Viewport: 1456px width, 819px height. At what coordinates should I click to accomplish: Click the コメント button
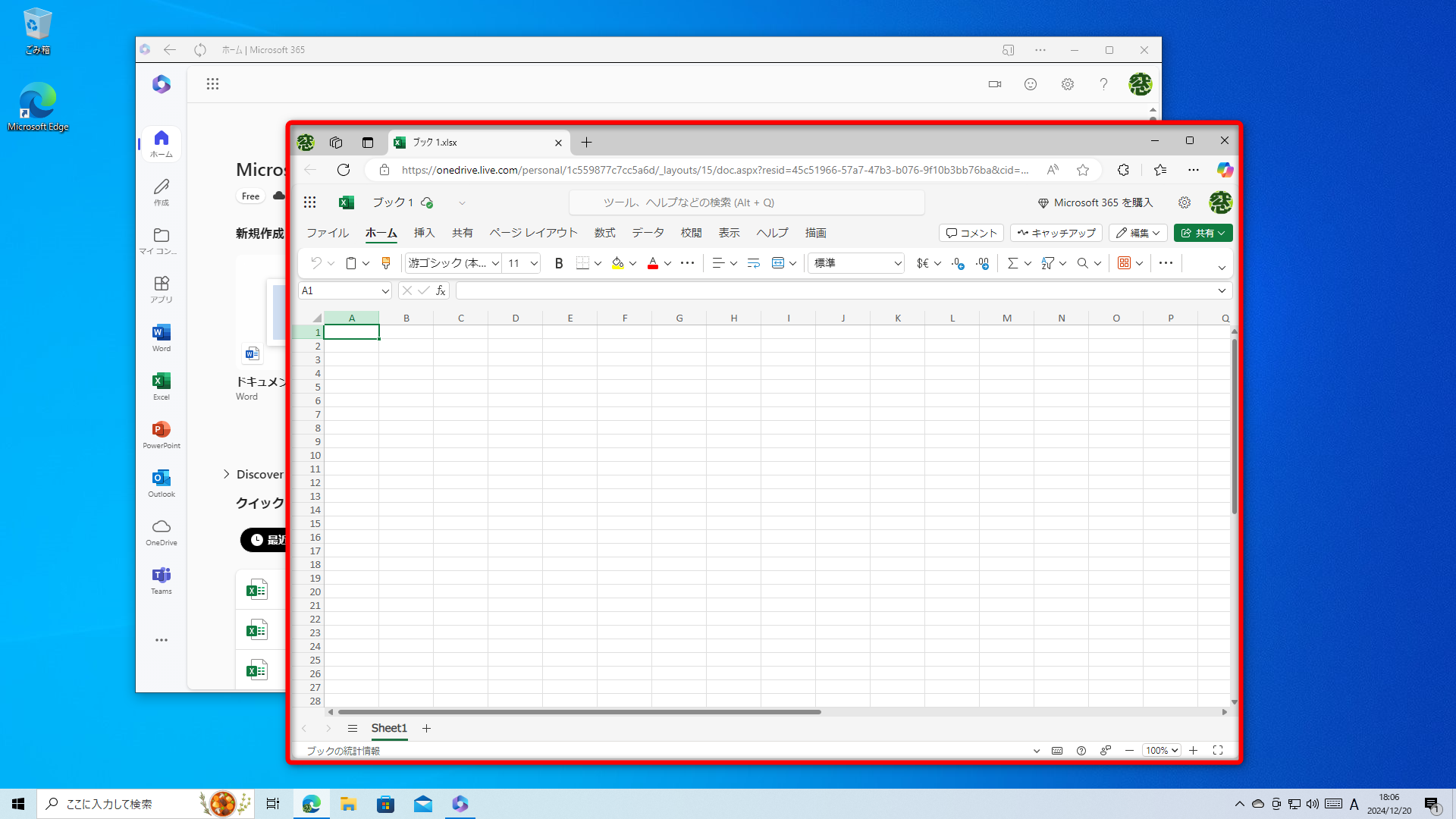971,233
